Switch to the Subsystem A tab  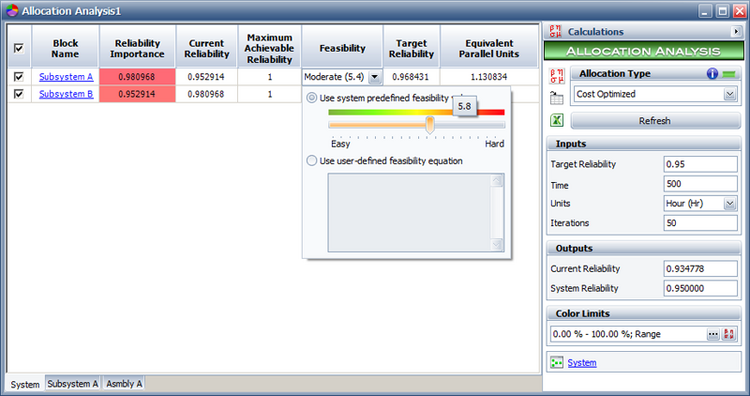(73, 384)
